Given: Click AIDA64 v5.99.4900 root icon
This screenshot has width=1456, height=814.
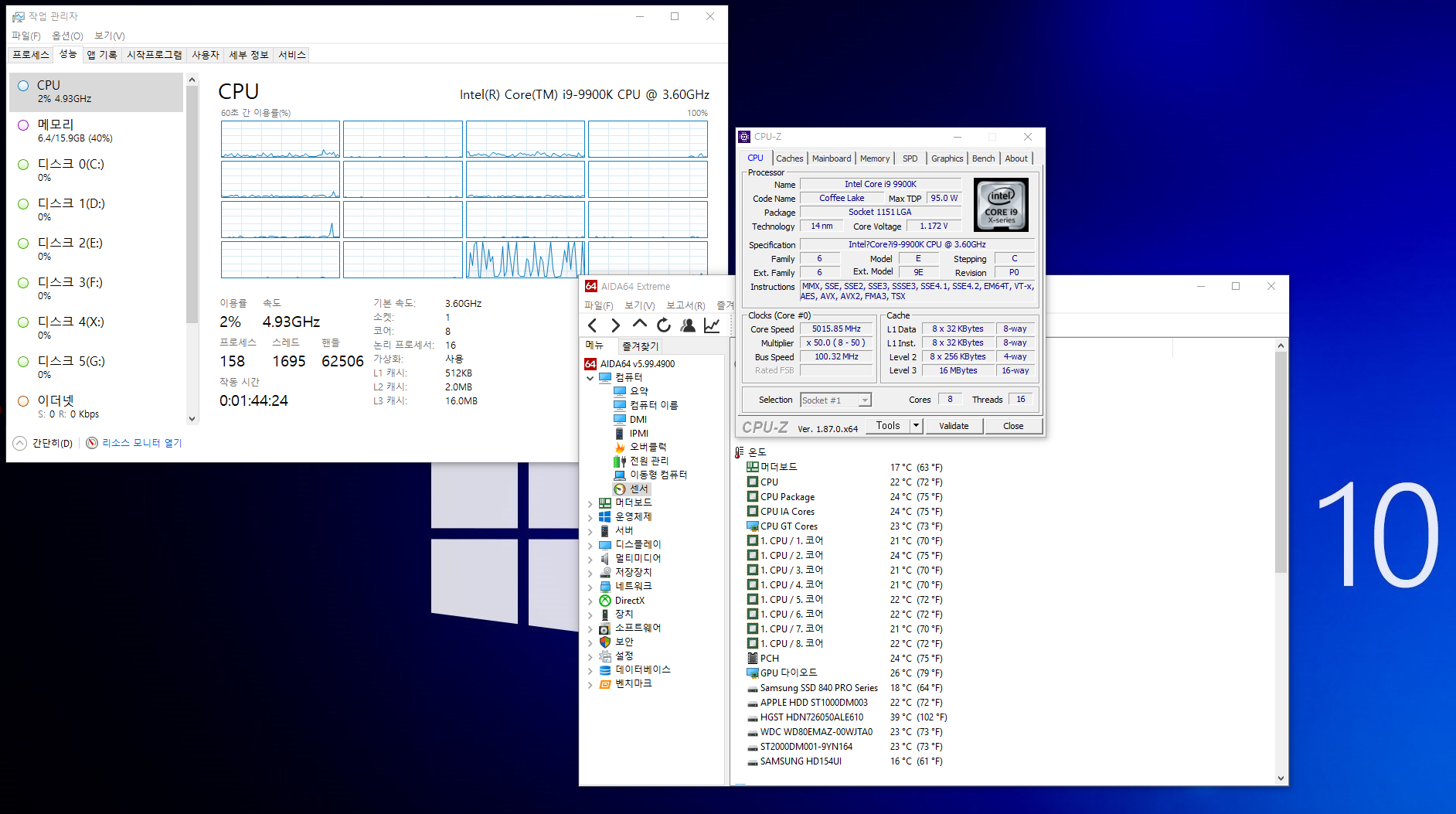Looking at the screenshot, I should pyautogui.click(x=590, y=363).
